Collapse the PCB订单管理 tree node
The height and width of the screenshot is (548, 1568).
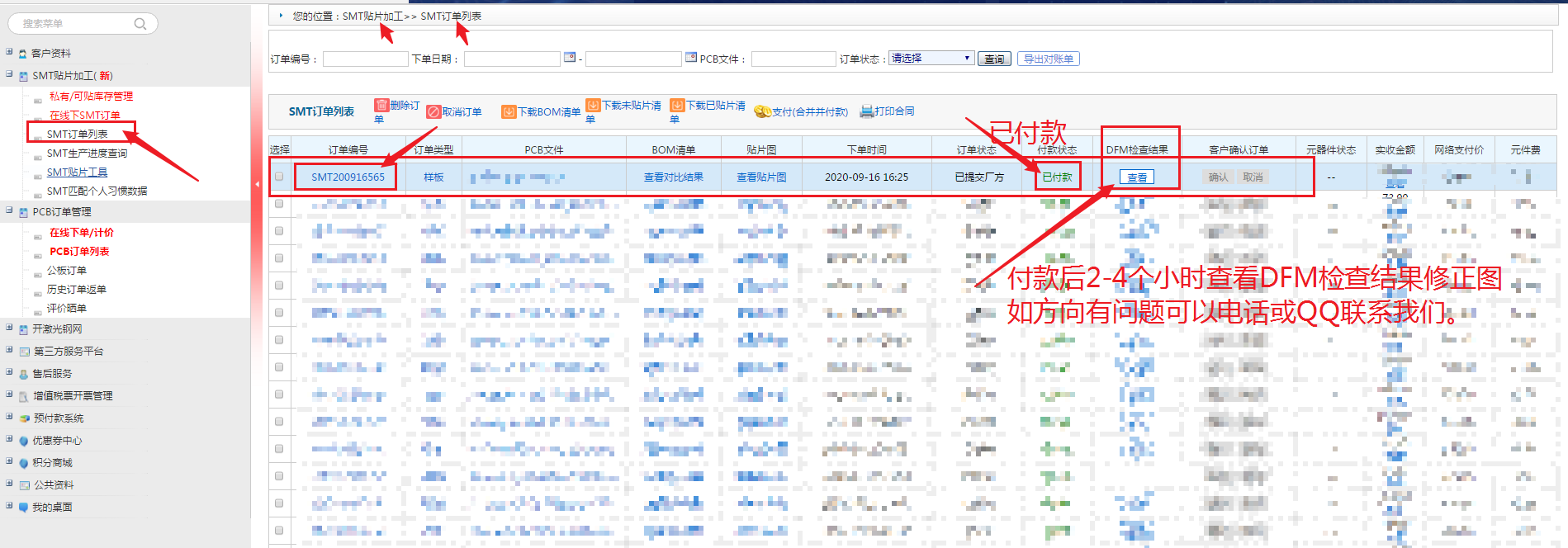[x=9, y=211]
